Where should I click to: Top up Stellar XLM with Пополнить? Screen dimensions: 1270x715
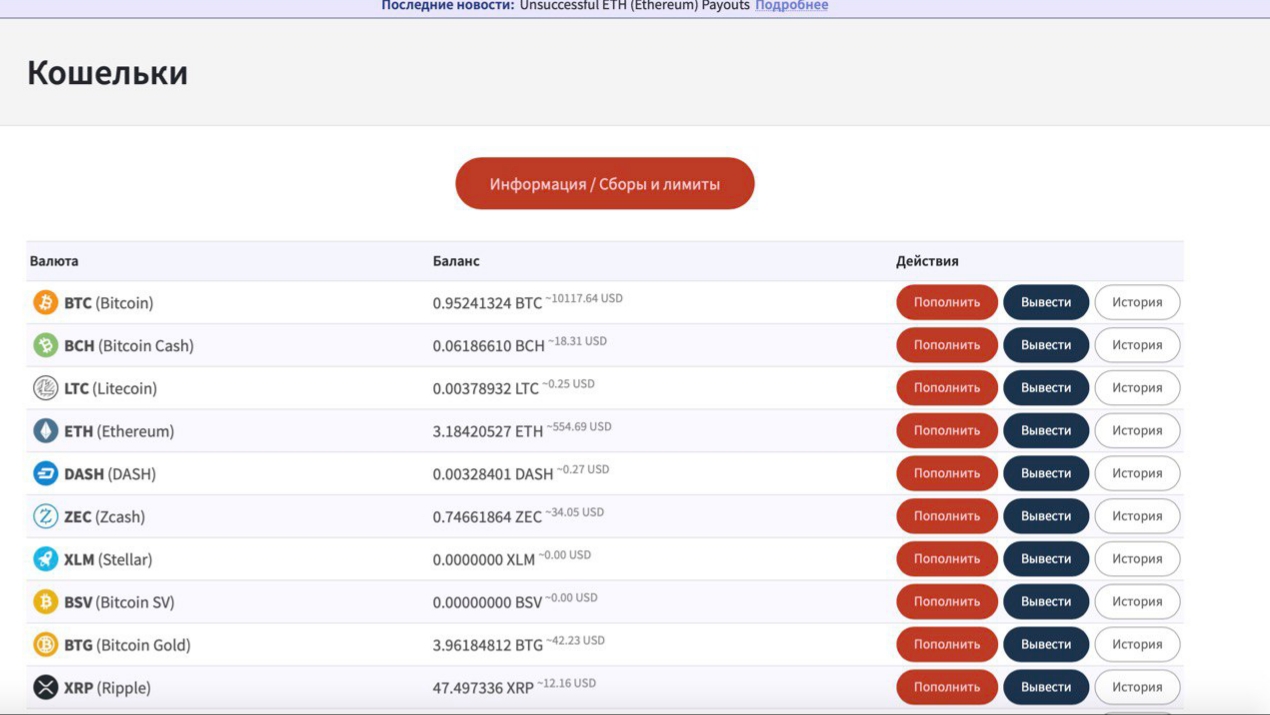pos(947,559)
